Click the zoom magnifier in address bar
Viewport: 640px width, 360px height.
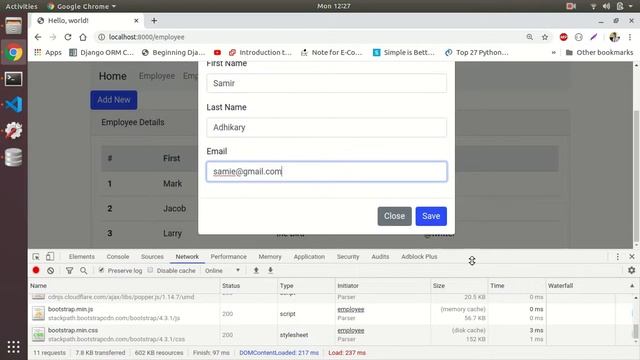[x=529, y=37]
